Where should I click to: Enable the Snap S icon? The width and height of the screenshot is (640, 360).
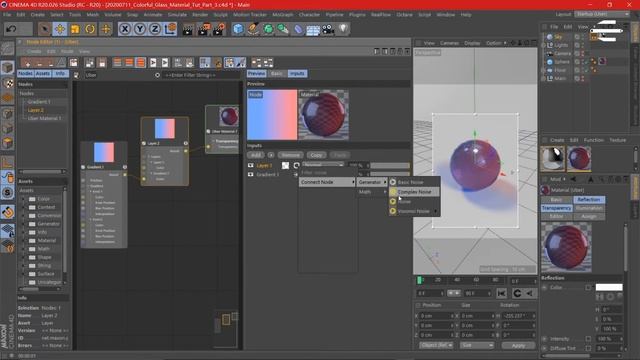[x=7, y=193]
